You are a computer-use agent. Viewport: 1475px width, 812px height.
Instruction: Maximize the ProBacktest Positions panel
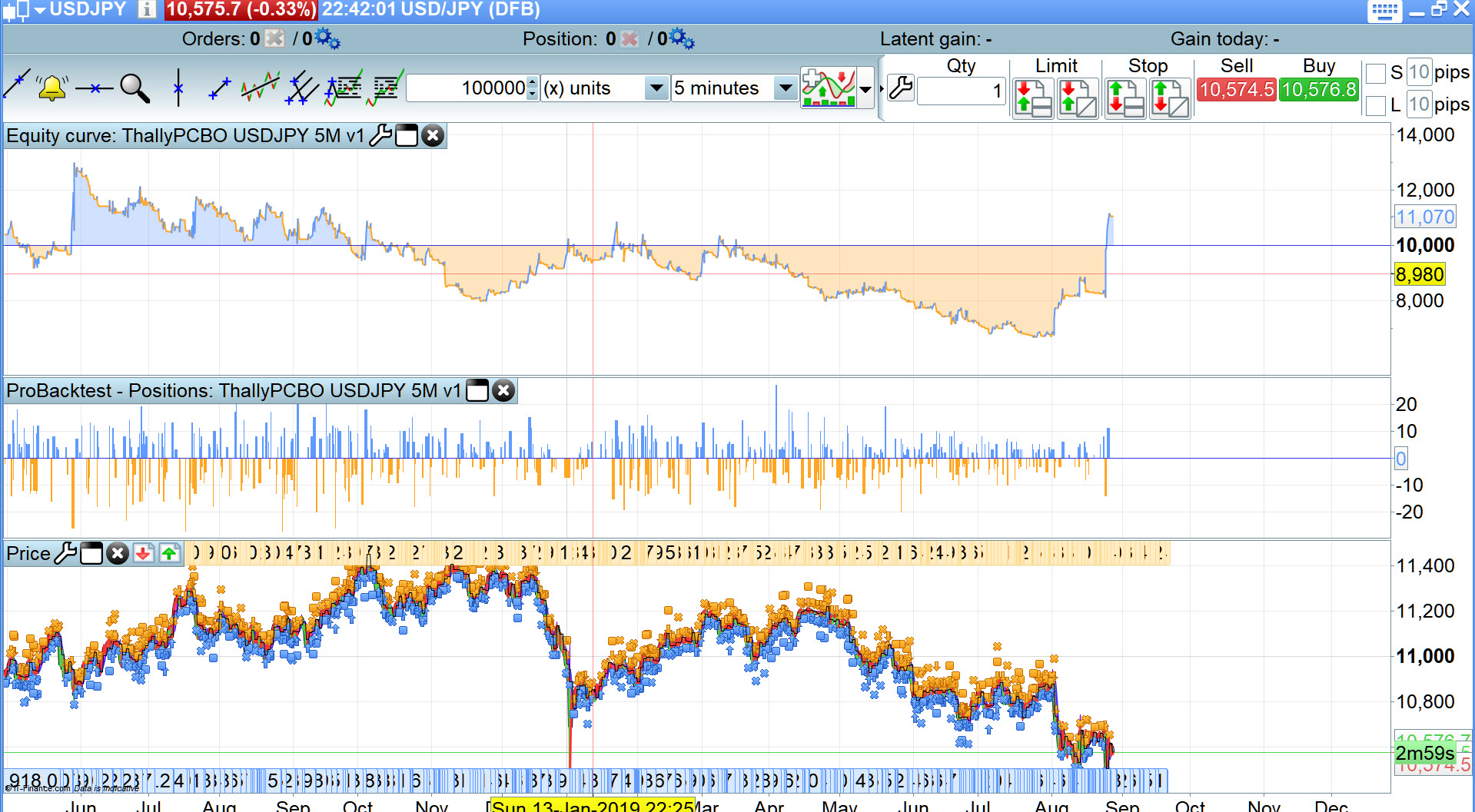click(x=477, y=390)
